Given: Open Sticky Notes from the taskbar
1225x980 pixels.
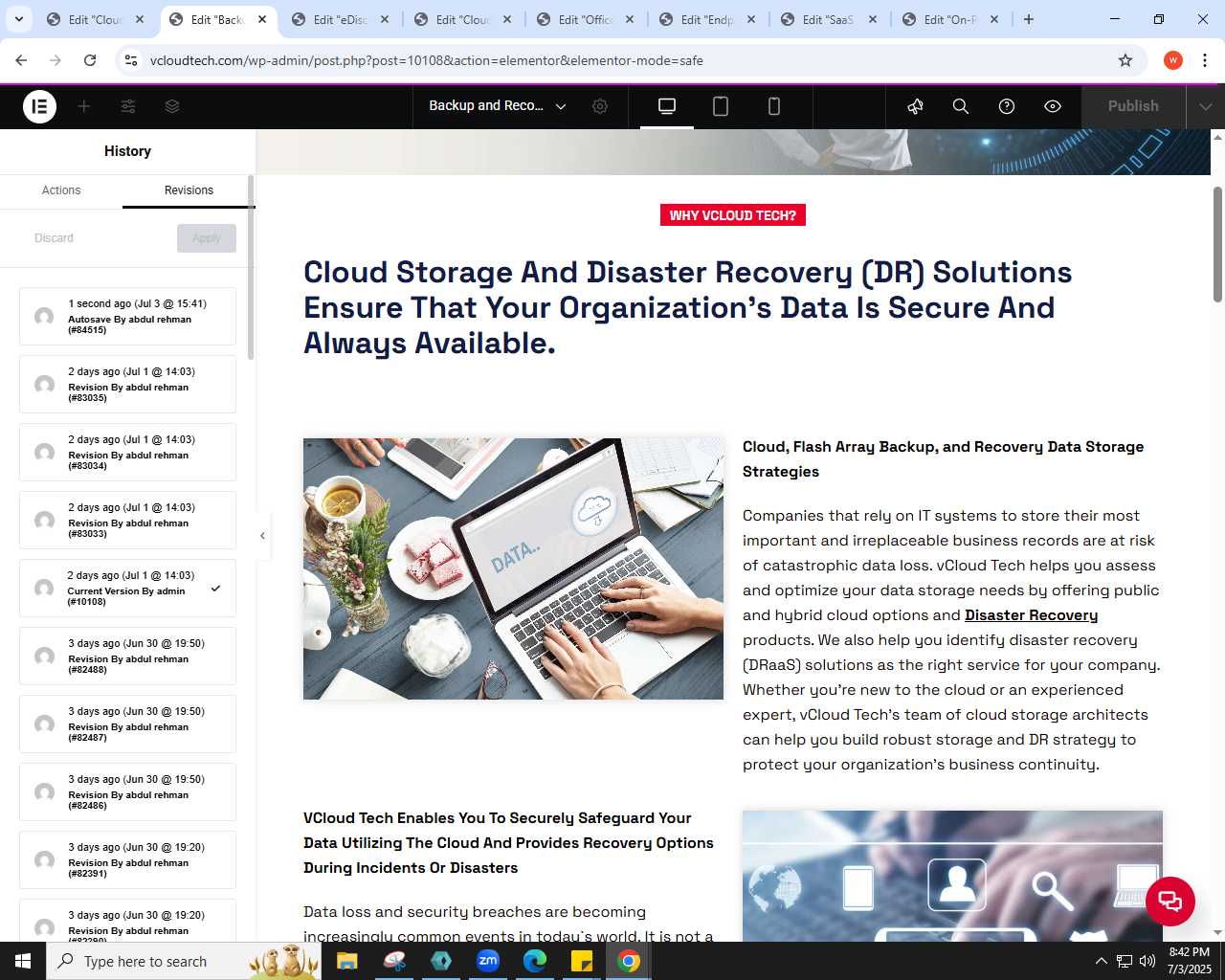Looking at the screenshot, I should 582,961.
